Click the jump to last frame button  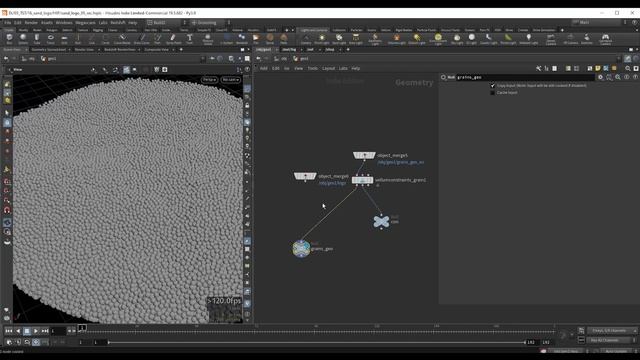click(x=44, y=331)
